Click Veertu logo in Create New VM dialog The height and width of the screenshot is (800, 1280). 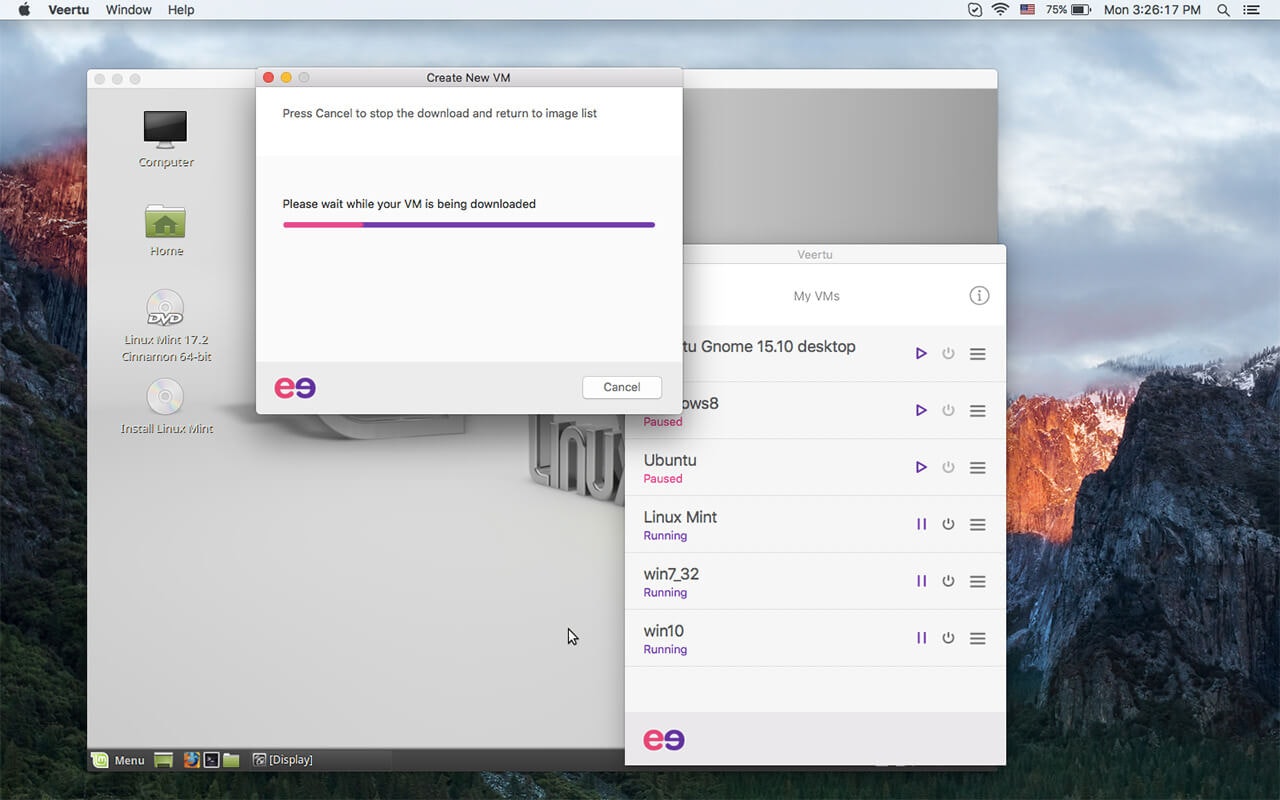(295, 388)
